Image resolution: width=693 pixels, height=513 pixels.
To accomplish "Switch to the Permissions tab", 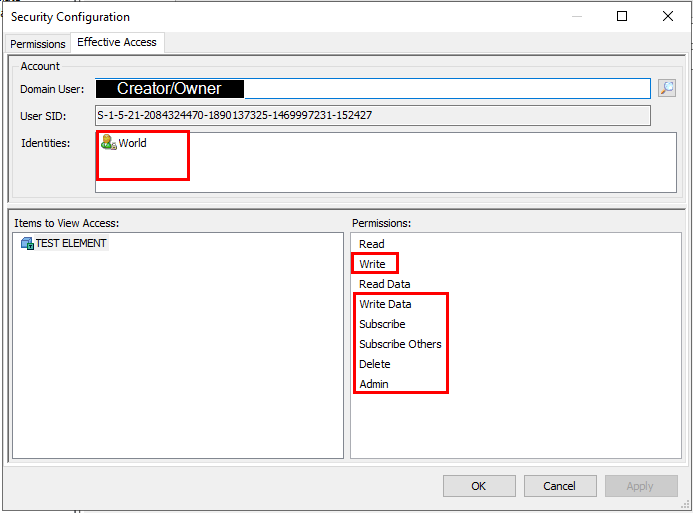I will 38,44.
